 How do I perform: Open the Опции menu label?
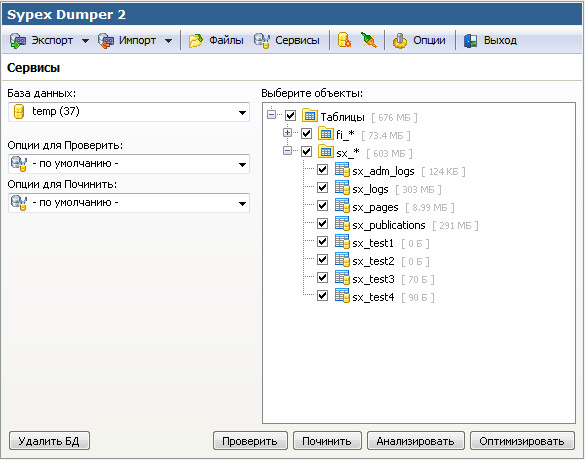click(429, 40)
